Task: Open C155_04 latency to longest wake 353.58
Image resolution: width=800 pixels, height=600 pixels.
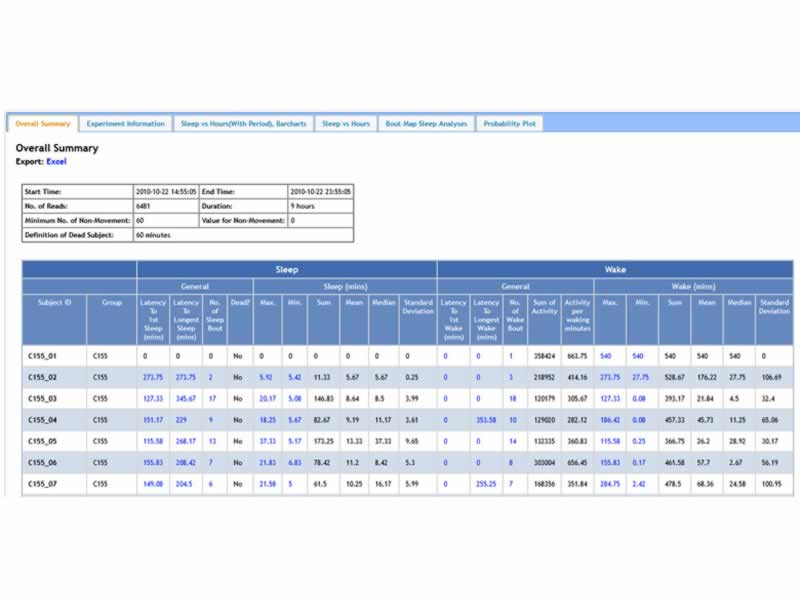Action: pos(486,420)
